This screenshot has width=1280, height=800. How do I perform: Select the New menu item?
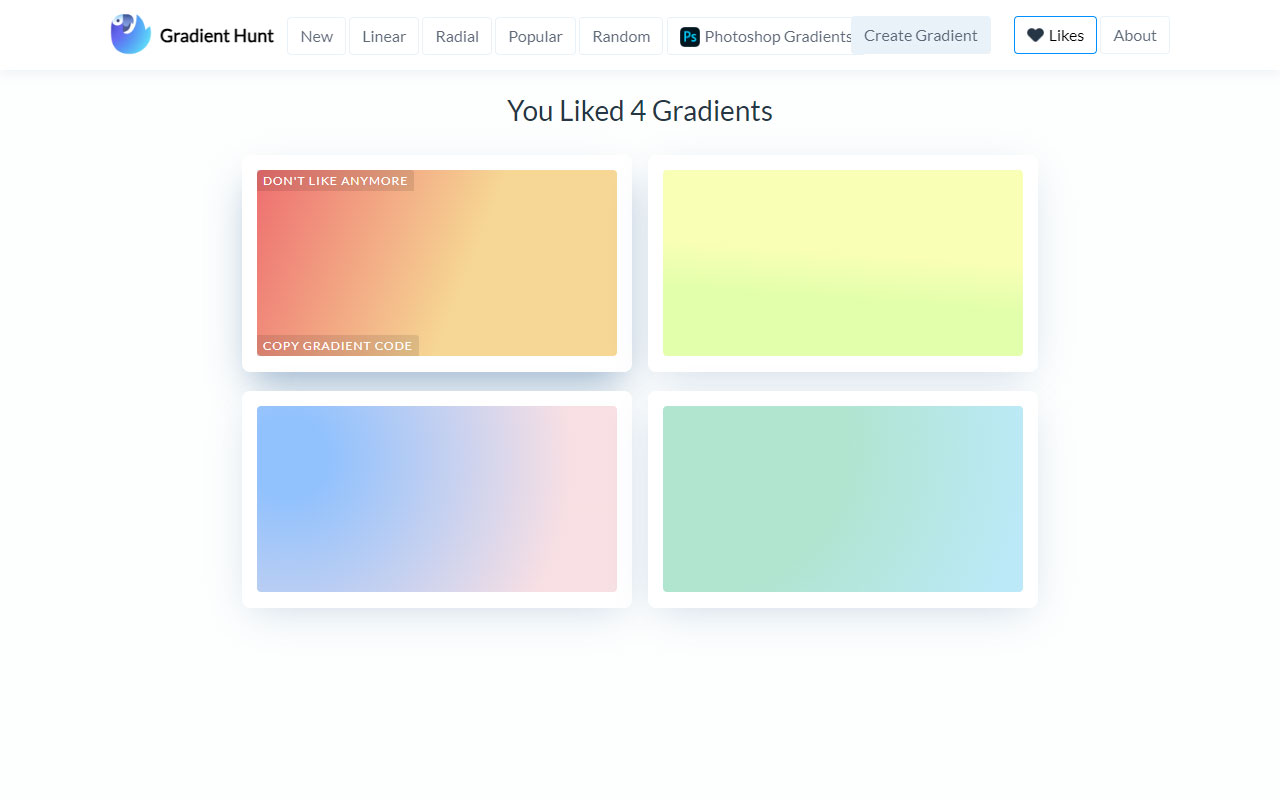(316, 35)
